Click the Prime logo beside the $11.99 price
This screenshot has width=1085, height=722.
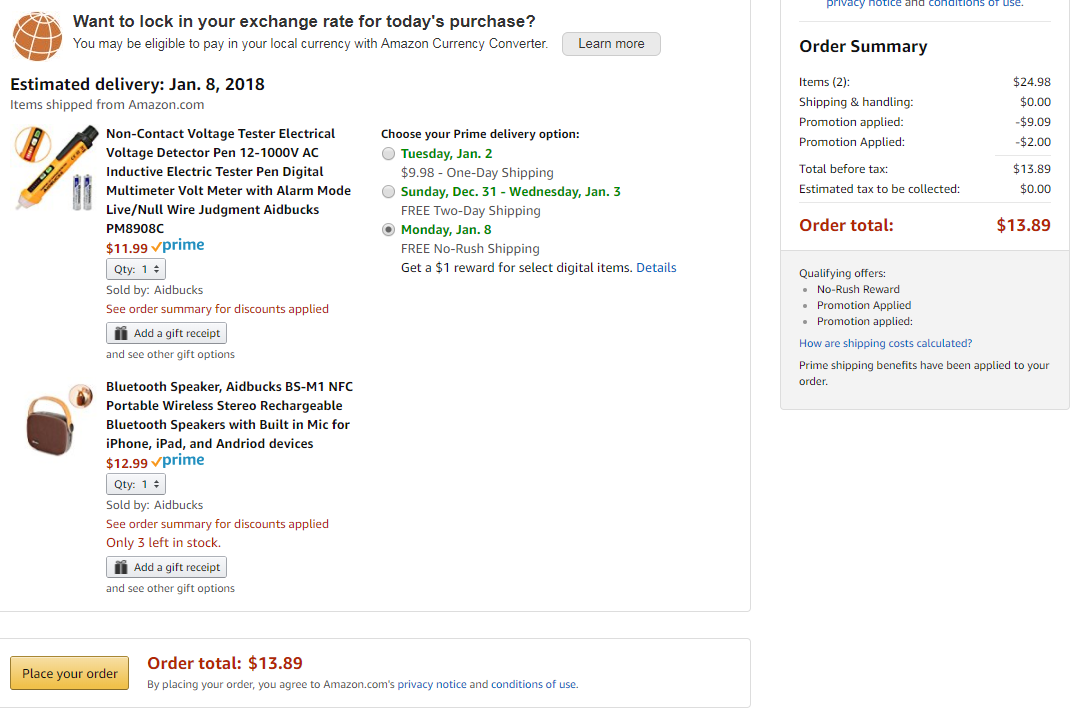[x=183, y=246]
